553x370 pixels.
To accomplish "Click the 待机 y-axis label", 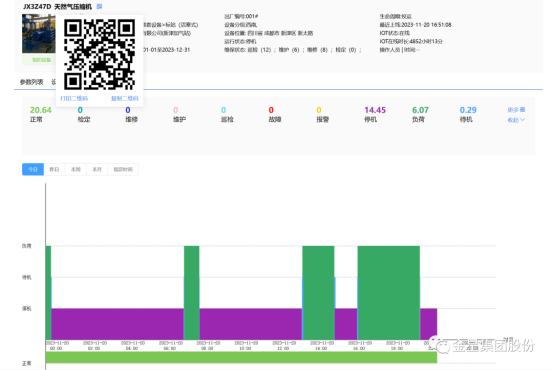I will pos(26,277).
